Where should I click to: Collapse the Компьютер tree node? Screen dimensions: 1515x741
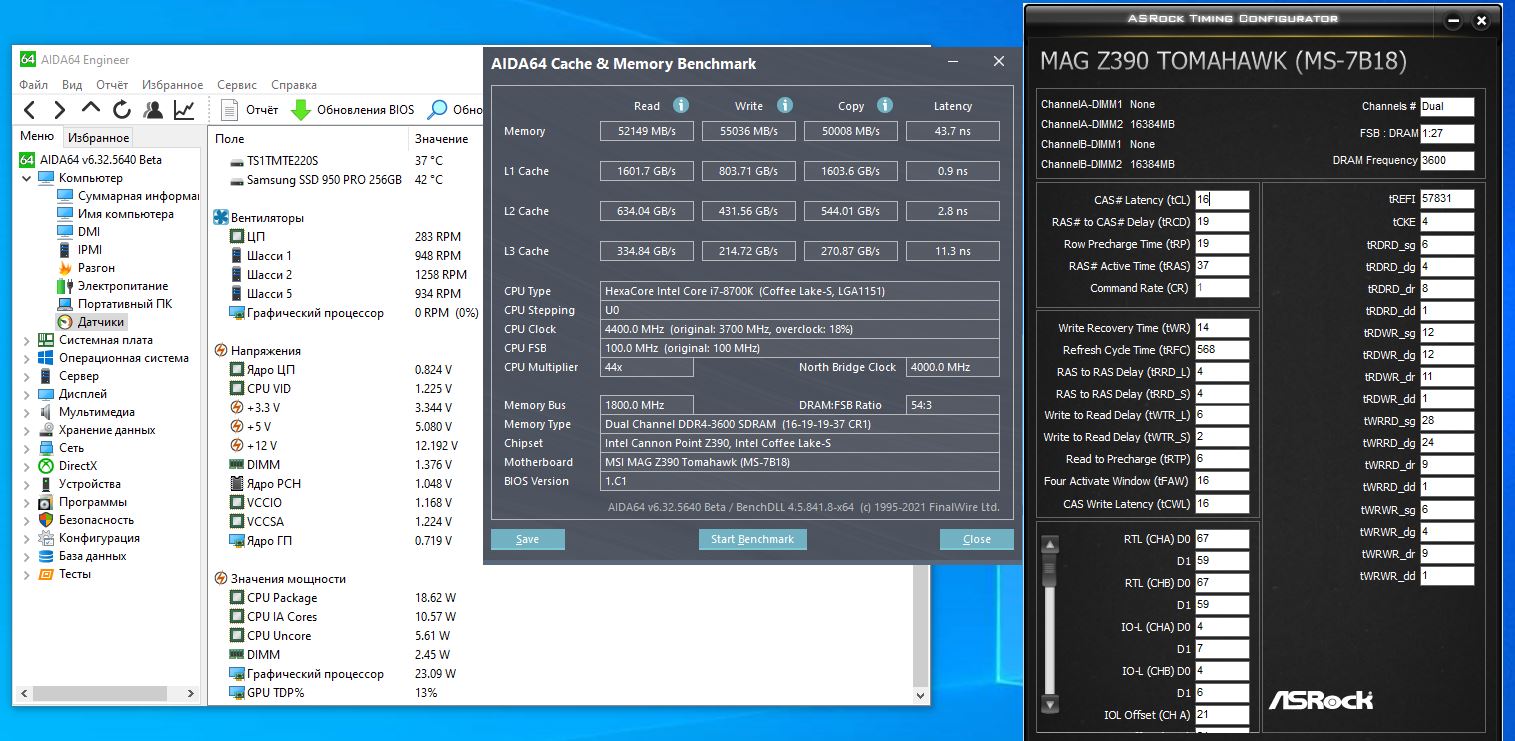(27, 178)
